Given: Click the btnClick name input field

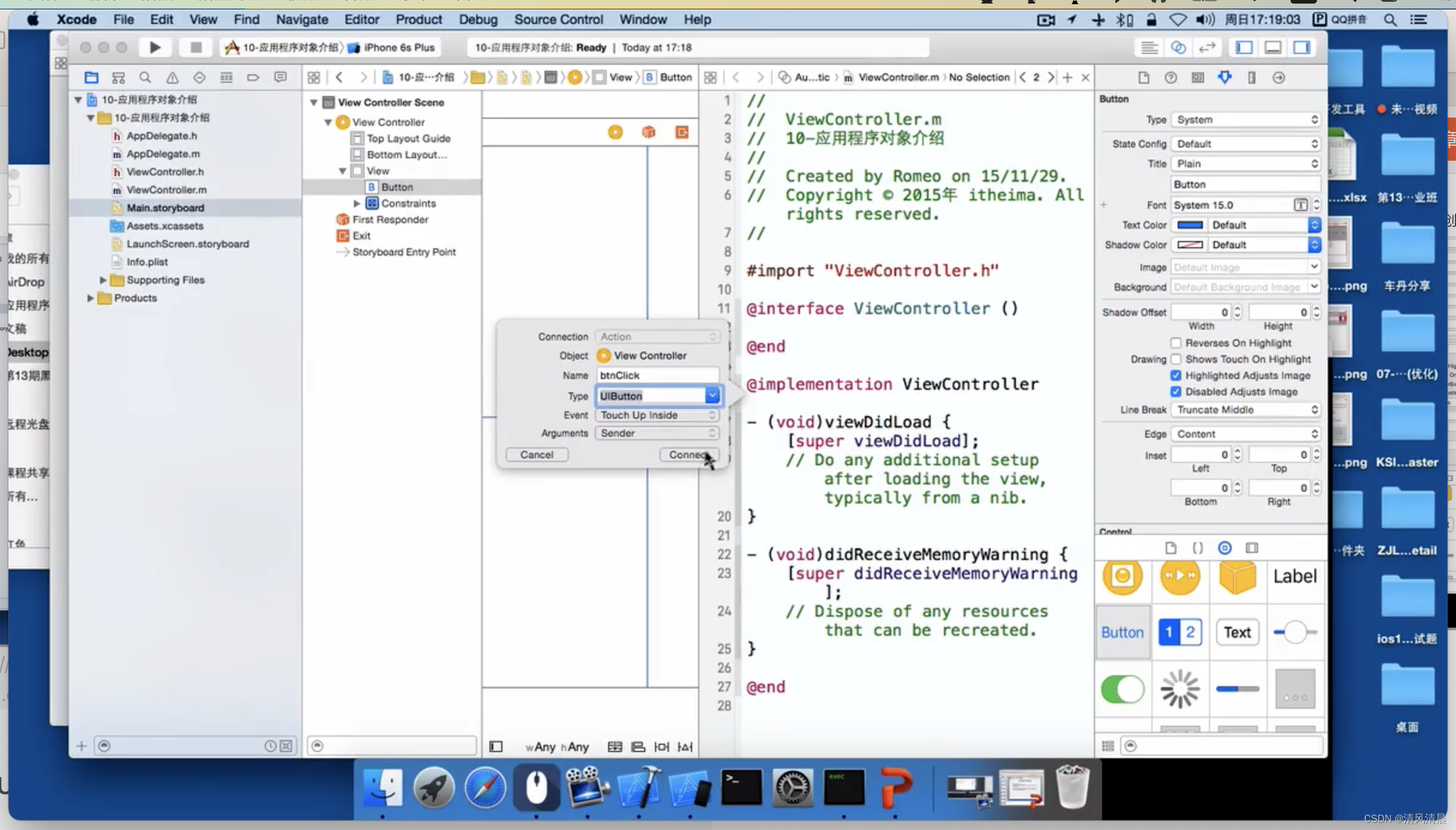Looking at the screenshot, I should pyautogui.click(x=657, y=375).
